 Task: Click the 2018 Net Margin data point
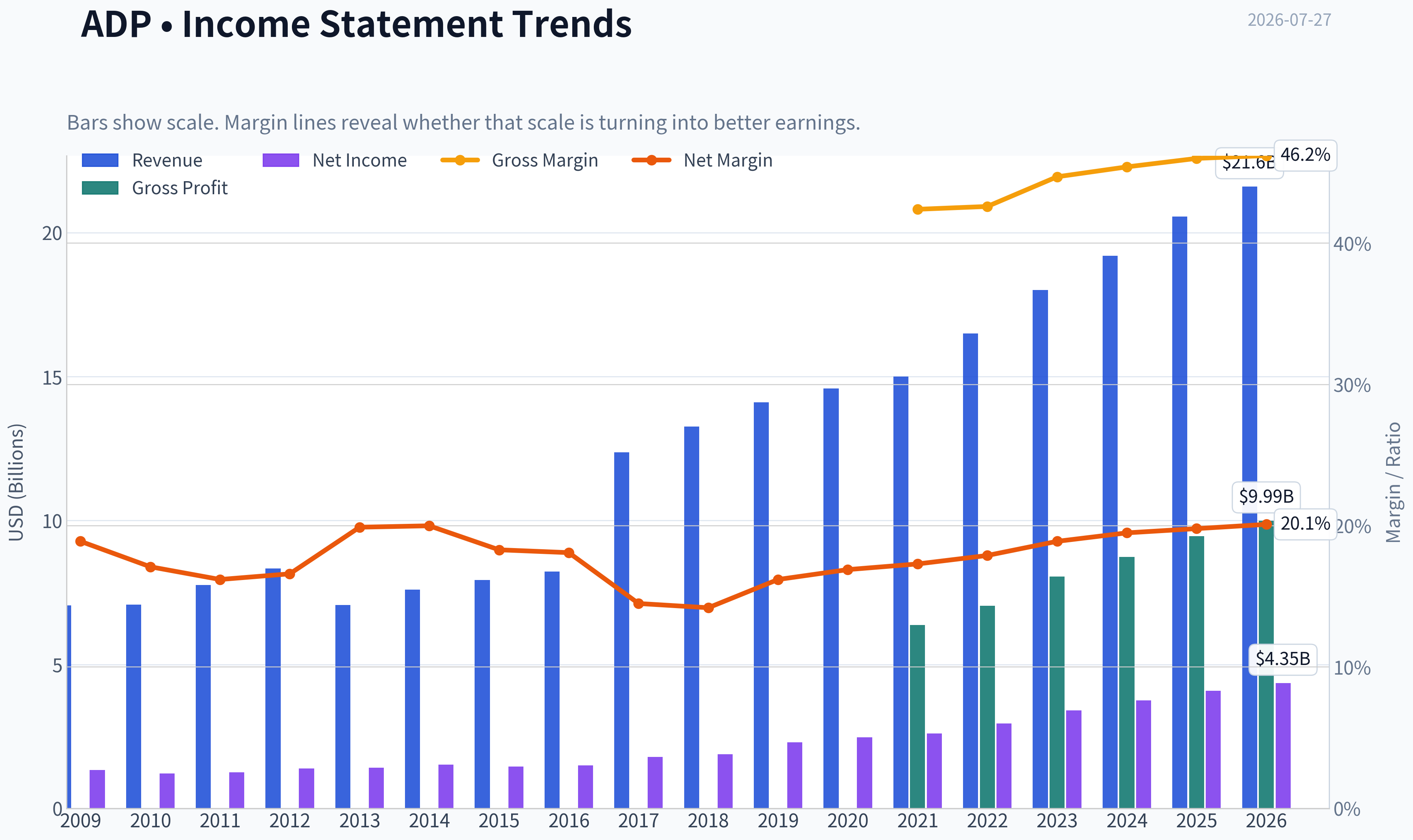coord(708,608)
